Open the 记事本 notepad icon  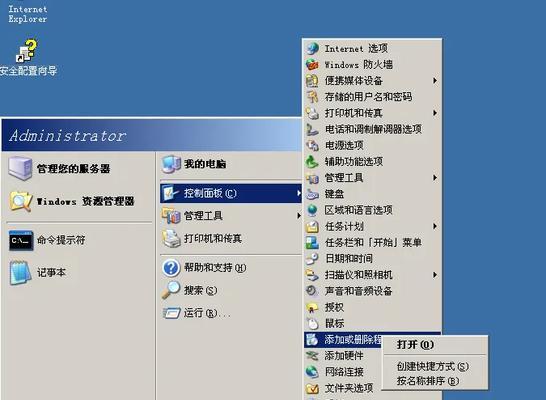(20, 273)
